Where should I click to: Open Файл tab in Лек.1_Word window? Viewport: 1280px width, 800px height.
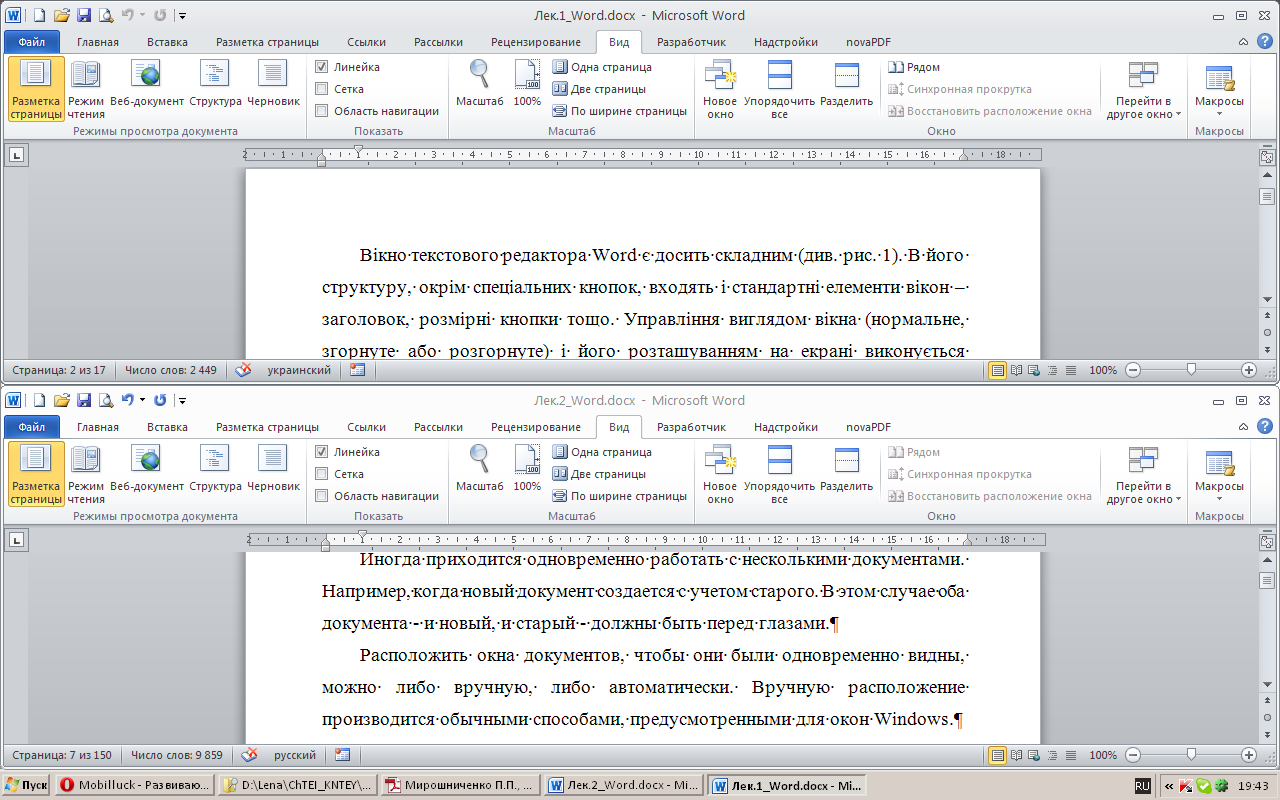coord(32,42)
